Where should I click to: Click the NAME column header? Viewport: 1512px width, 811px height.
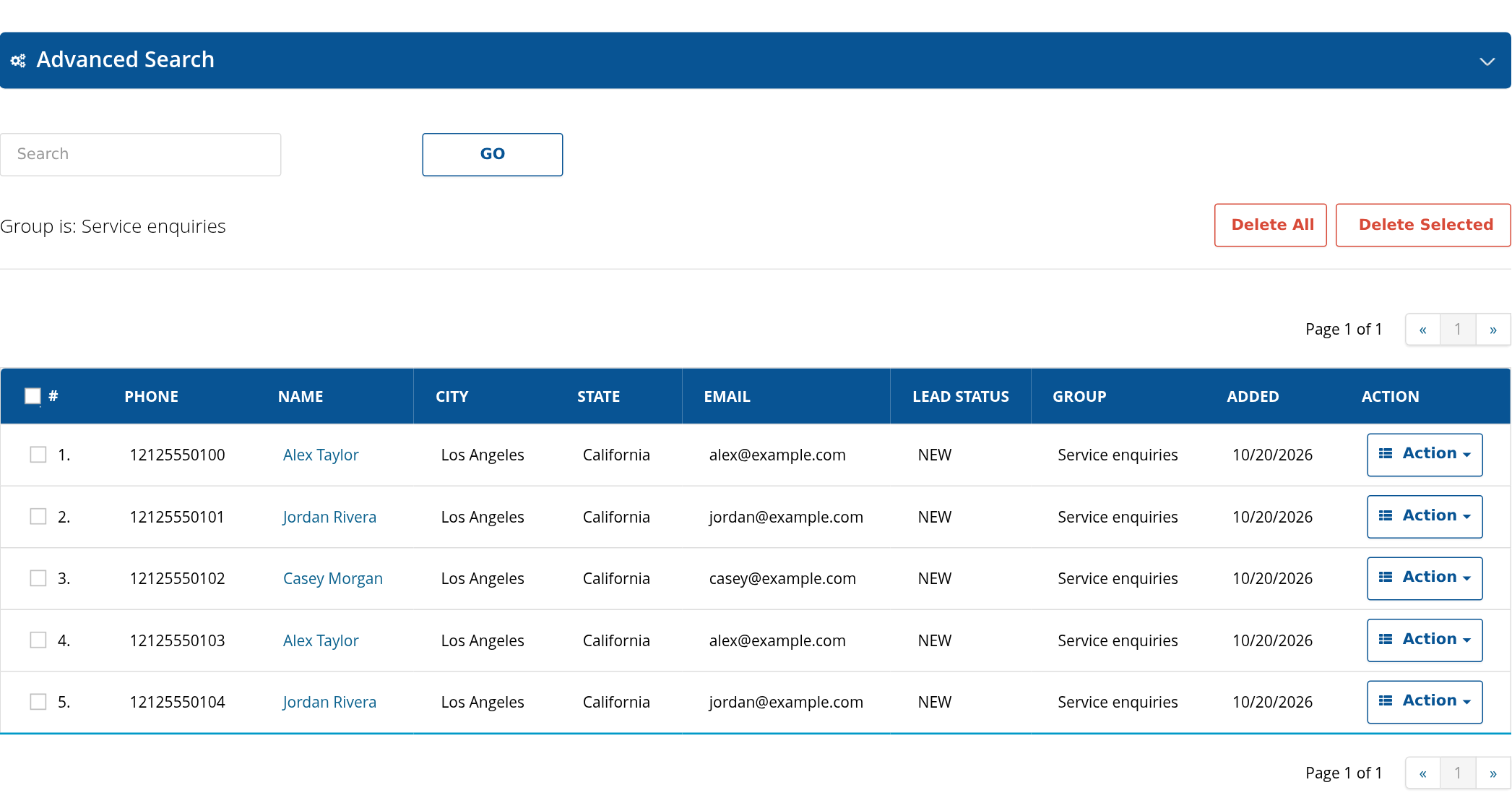[301, 396]
